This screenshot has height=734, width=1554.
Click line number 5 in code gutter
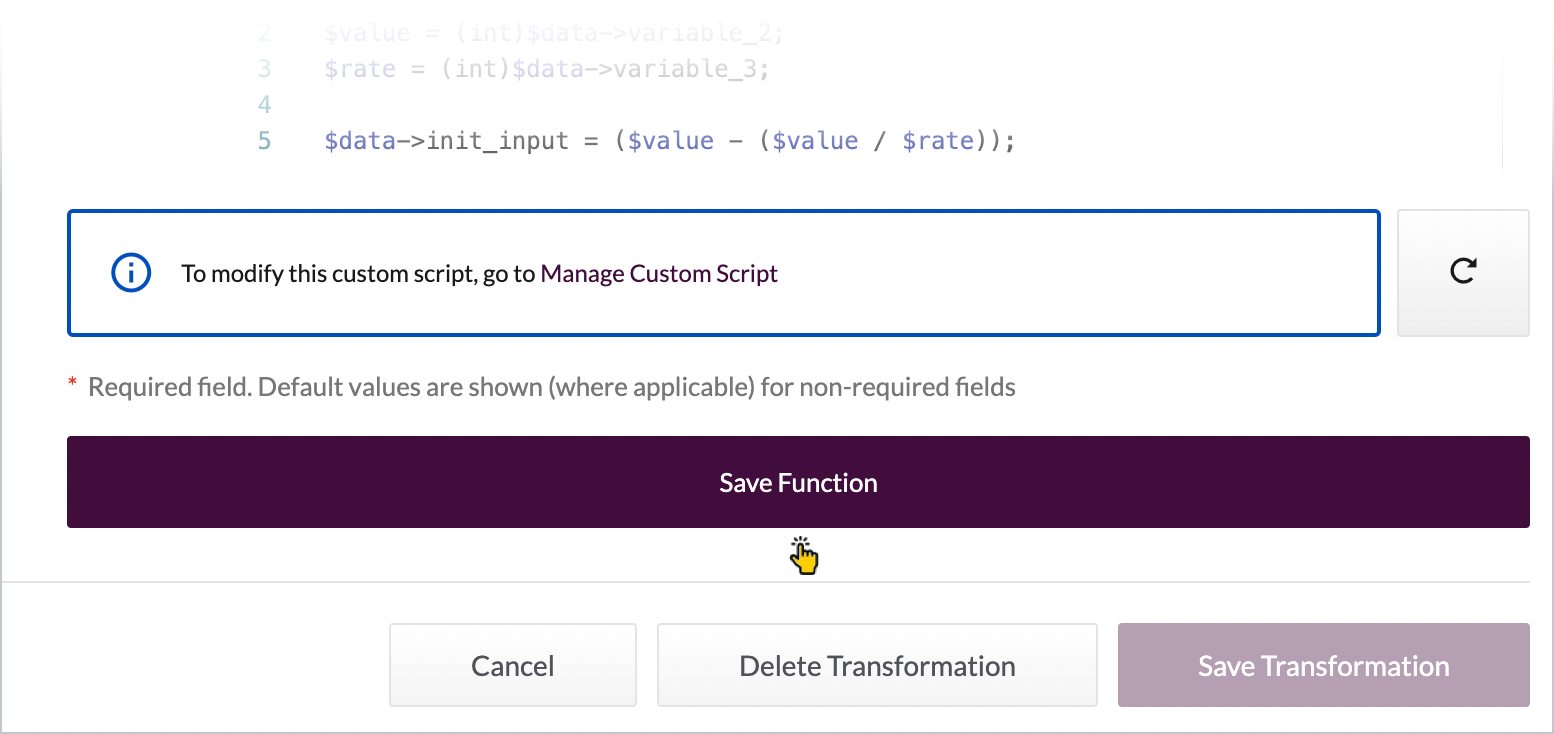pos(264,141)
